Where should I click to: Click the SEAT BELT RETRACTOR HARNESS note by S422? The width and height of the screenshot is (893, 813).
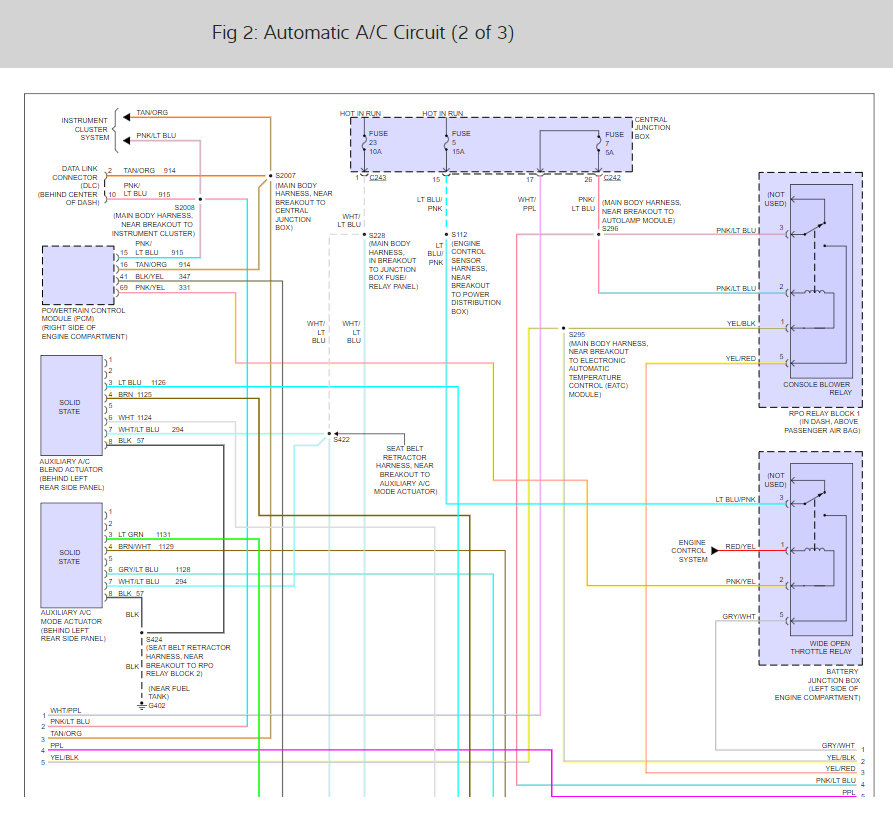pyautogui.click(x=405, y=470)
